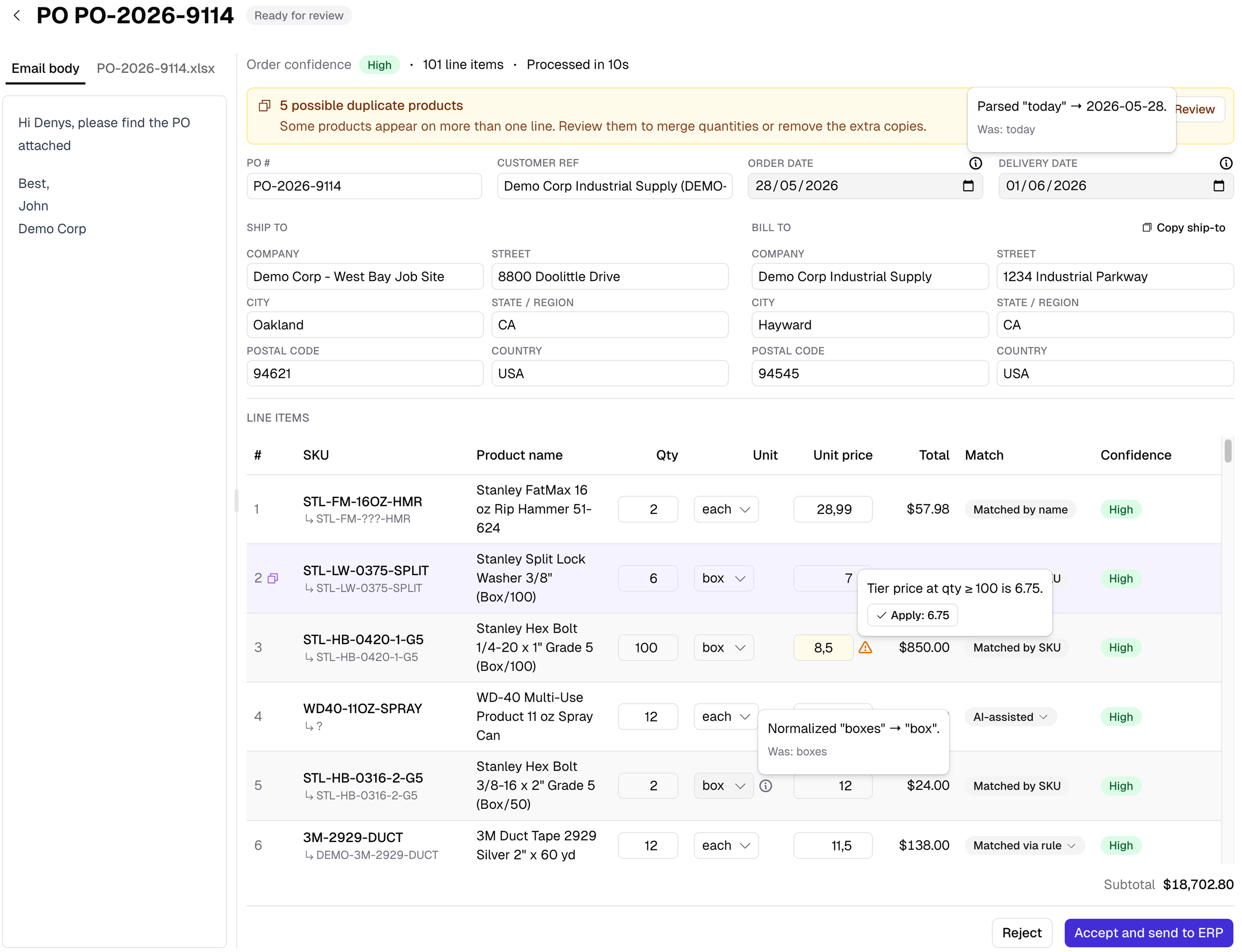Click the $850.00 total on line 3
Image resolution: width=1242 pixels, height=952 pixels.
[924, 647]
